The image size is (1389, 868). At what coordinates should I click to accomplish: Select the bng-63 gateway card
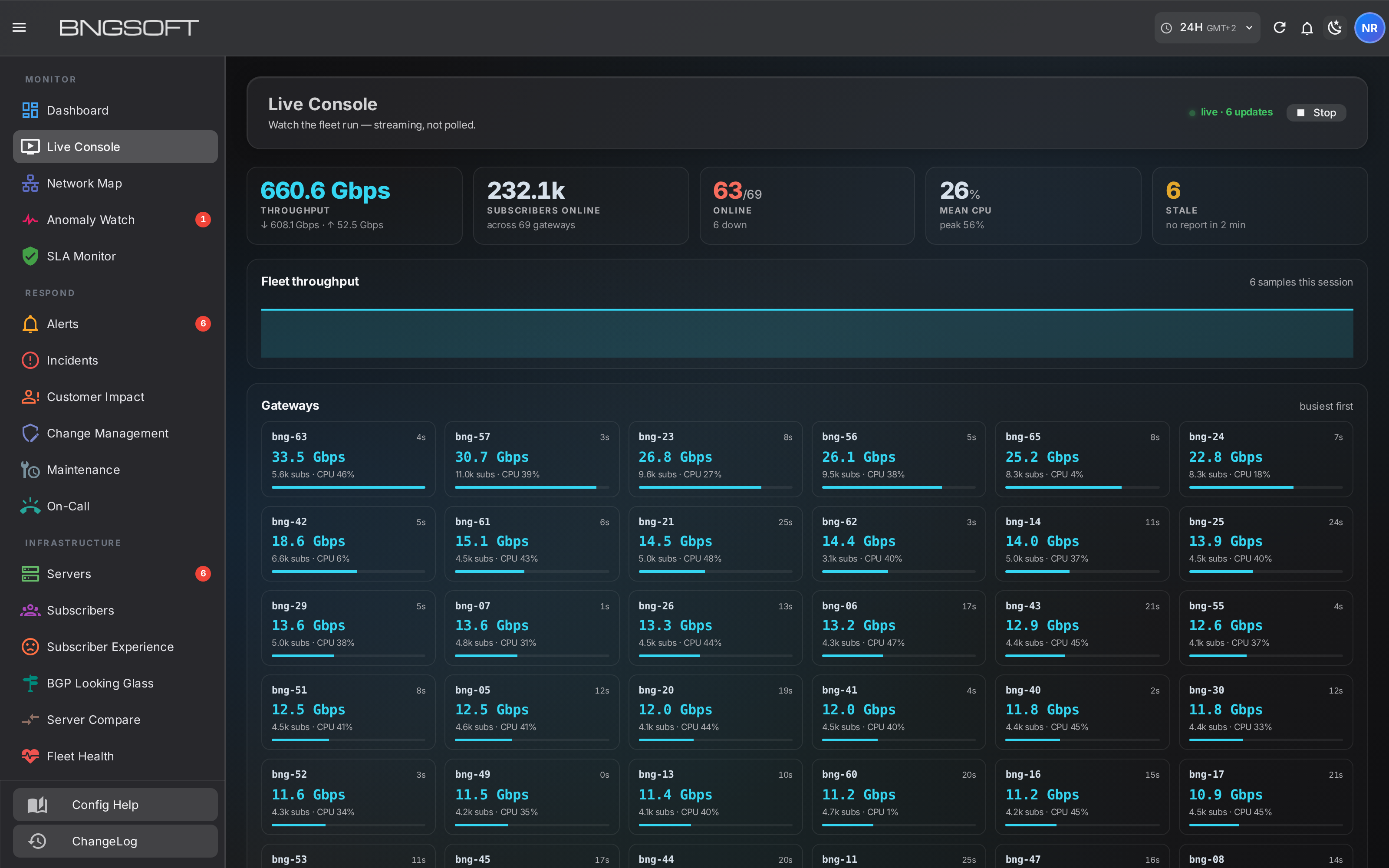coord(349,459)
